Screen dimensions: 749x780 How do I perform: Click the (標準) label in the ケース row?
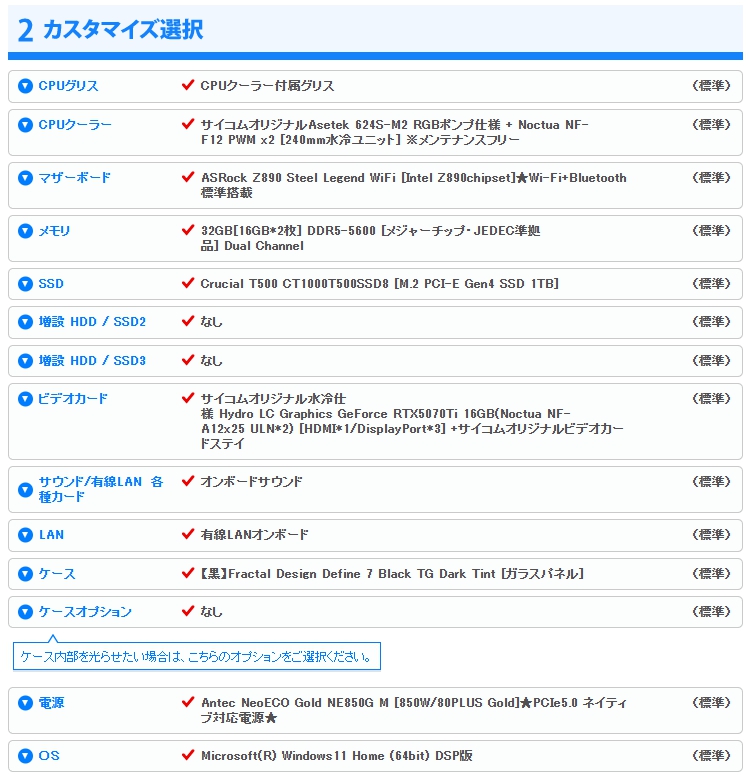pos(711,573)
